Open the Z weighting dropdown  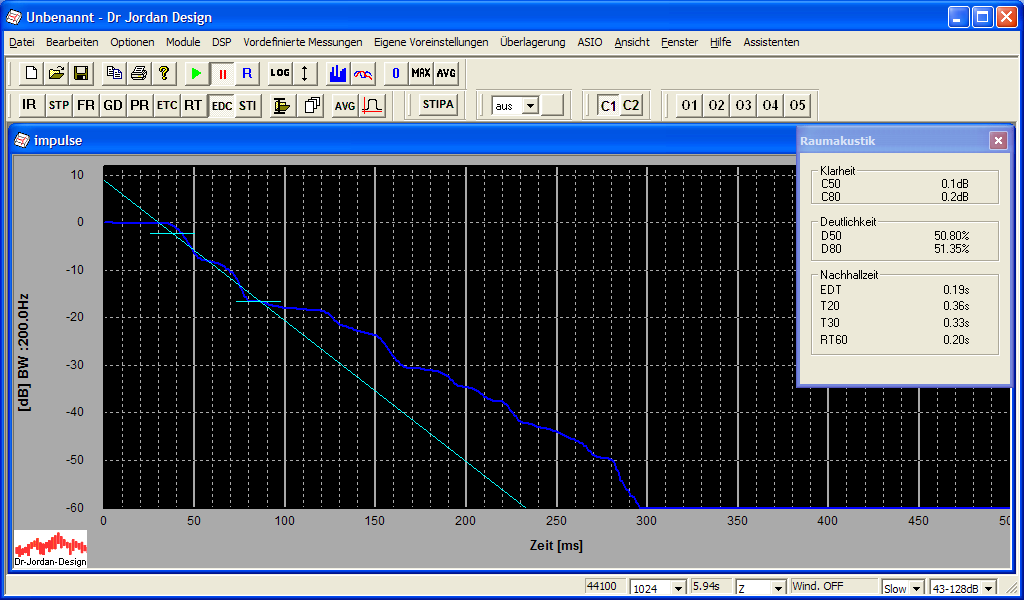click(x=778, y=589)
